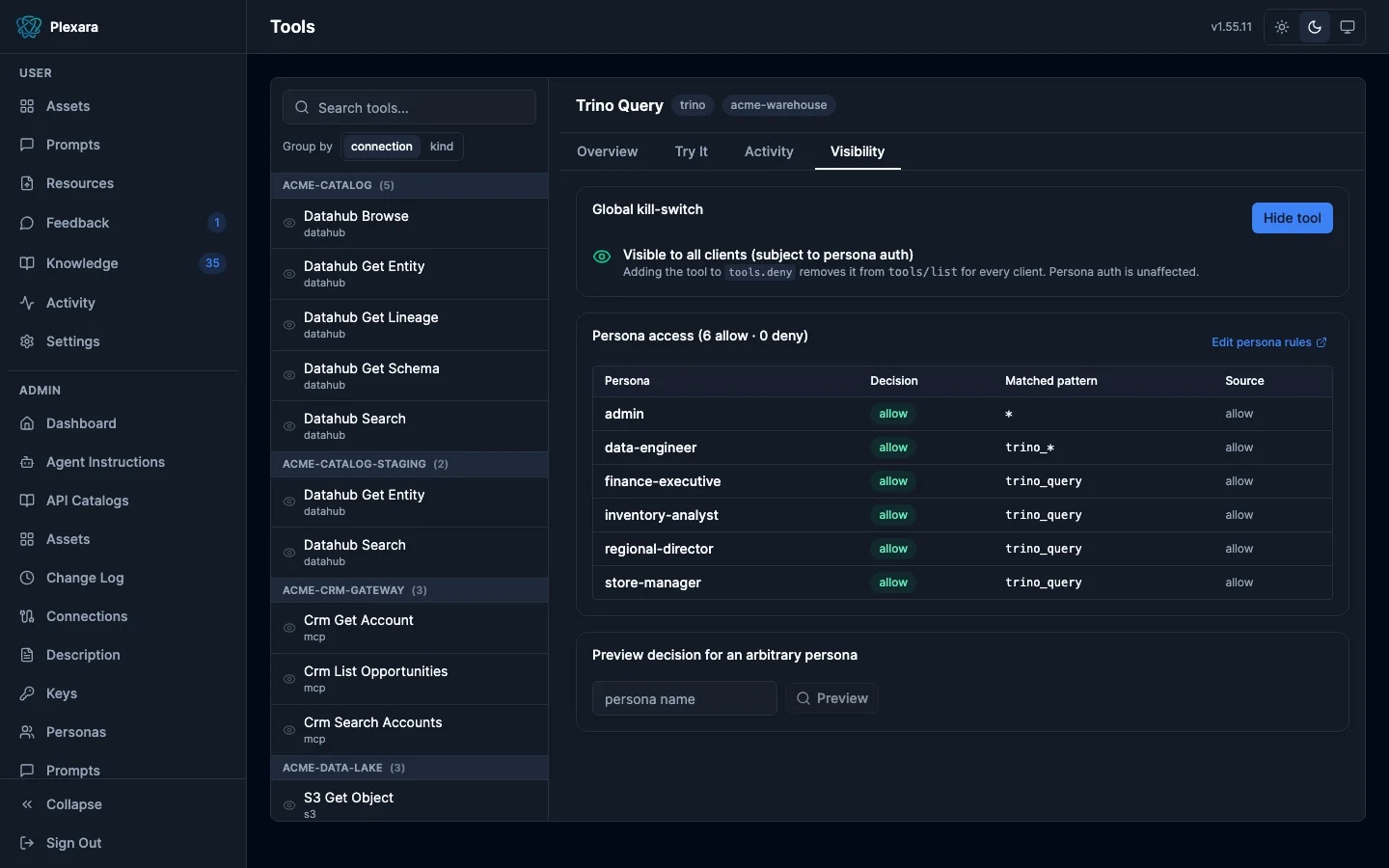1389x868 pixels.
Task: Click the store-manager persona name
Action: click(x=653, y=583)
